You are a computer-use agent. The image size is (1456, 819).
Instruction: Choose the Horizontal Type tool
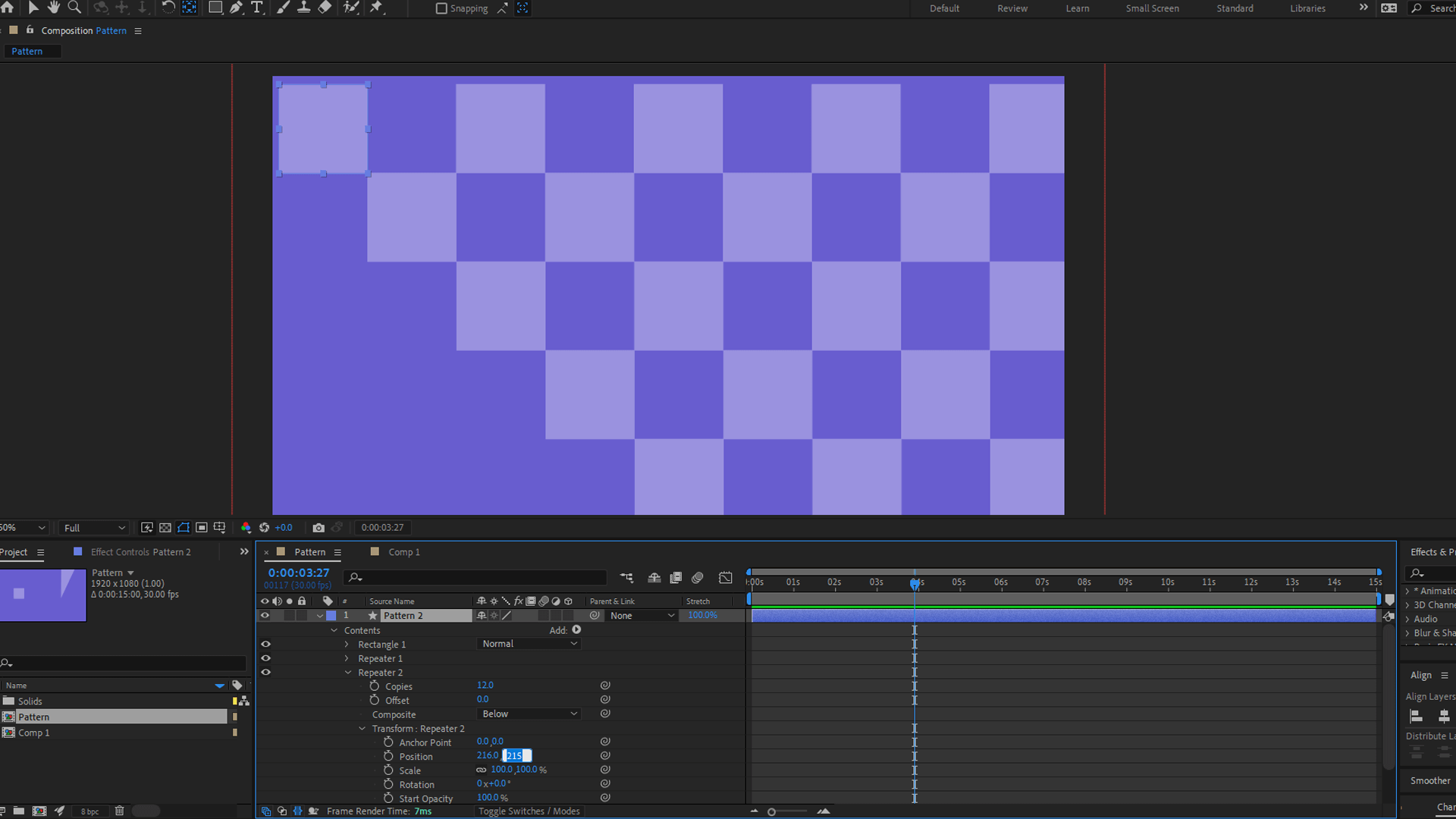click(257, 8)
